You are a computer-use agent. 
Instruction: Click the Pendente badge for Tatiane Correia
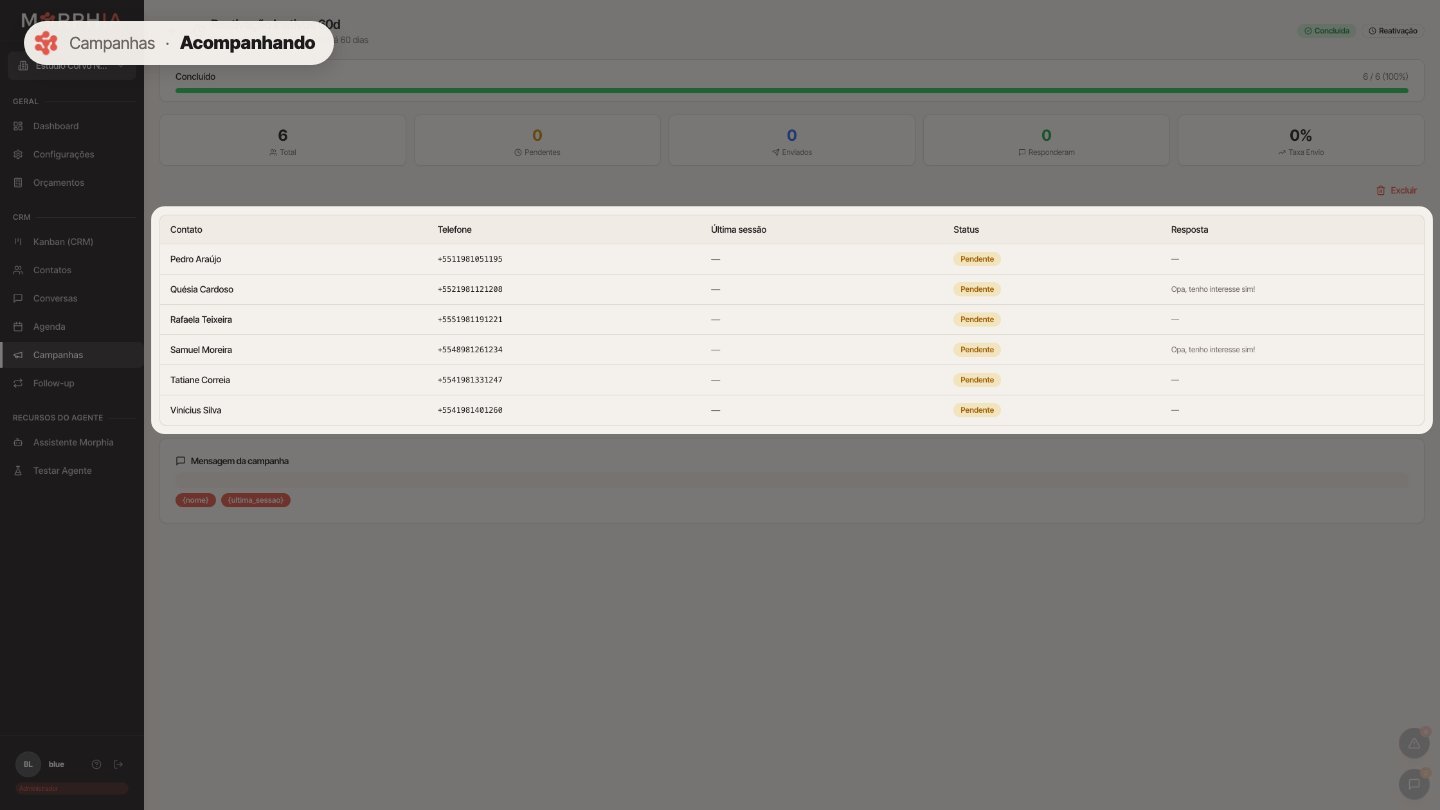point(977,380)
